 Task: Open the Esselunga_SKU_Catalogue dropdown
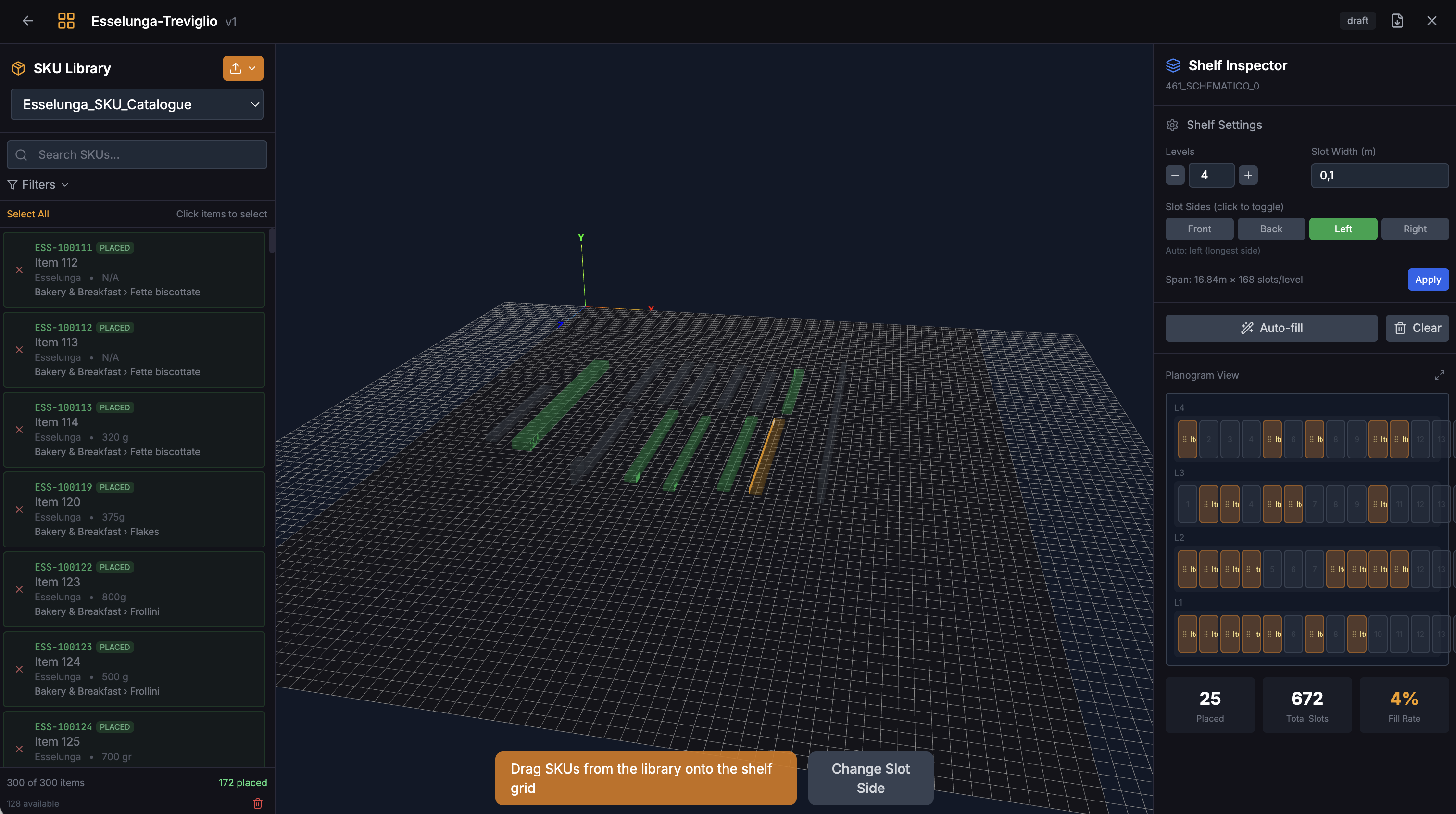[x=137, y=104]
